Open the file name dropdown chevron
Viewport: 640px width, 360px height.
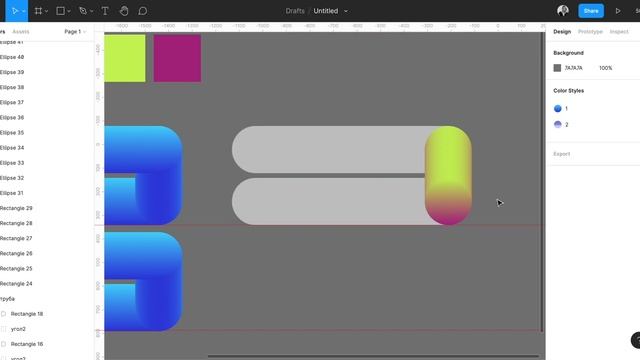[346, 11]
